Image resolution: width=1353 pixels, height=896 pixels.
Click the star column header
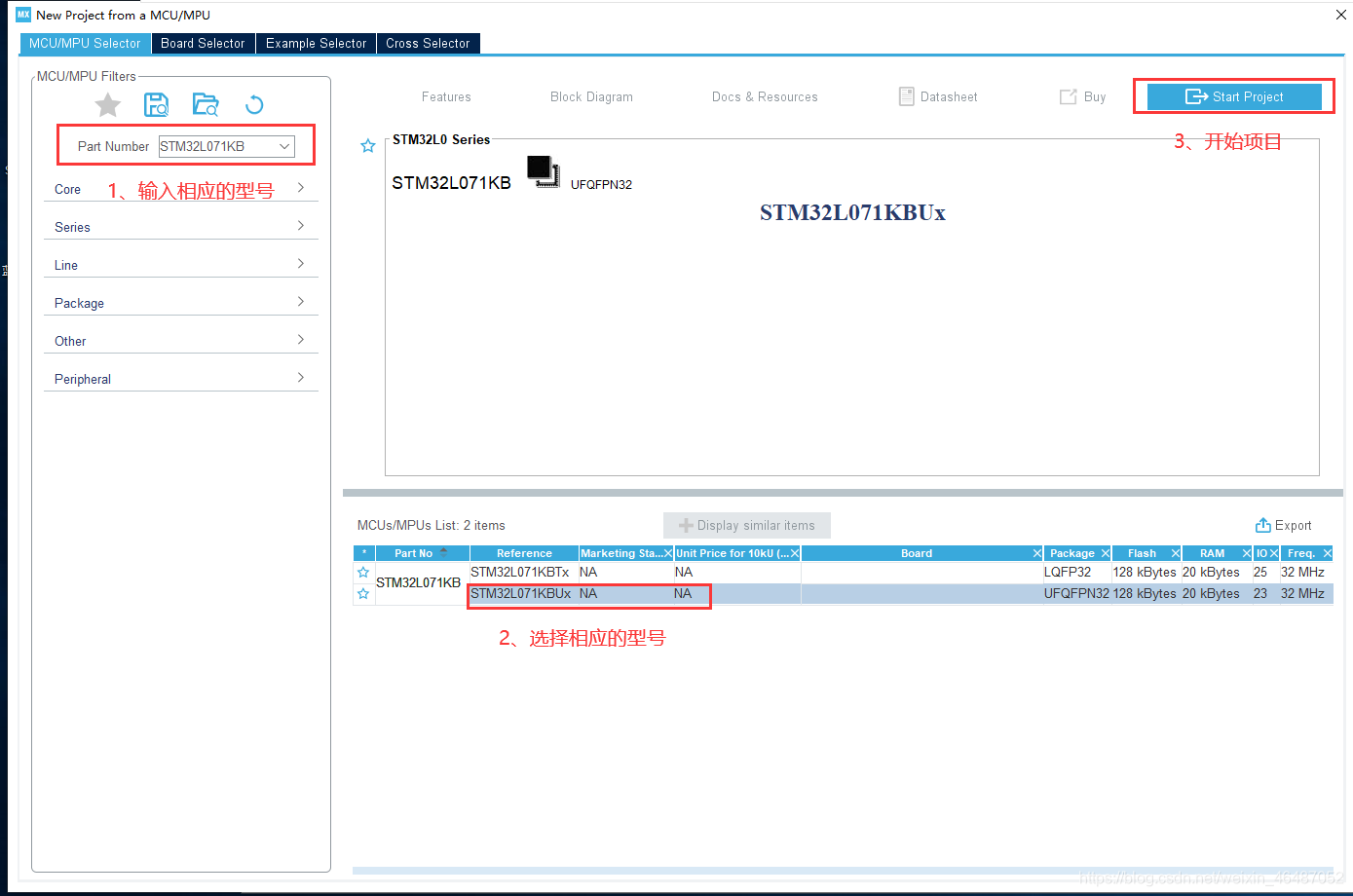point(364,553)
